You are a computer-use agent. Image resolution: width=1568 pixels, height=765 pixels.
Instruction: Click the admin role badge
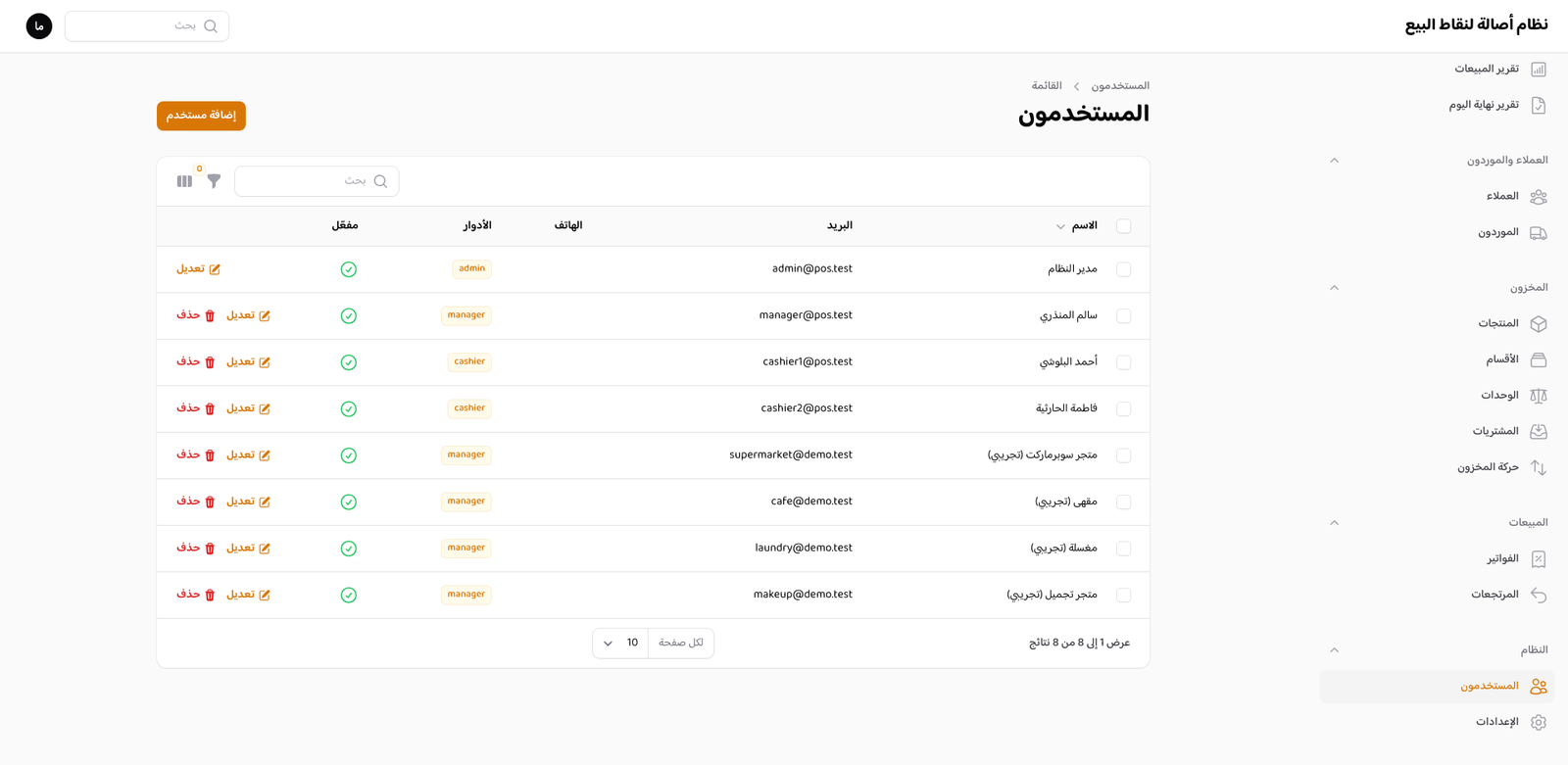tap(471, 269)
